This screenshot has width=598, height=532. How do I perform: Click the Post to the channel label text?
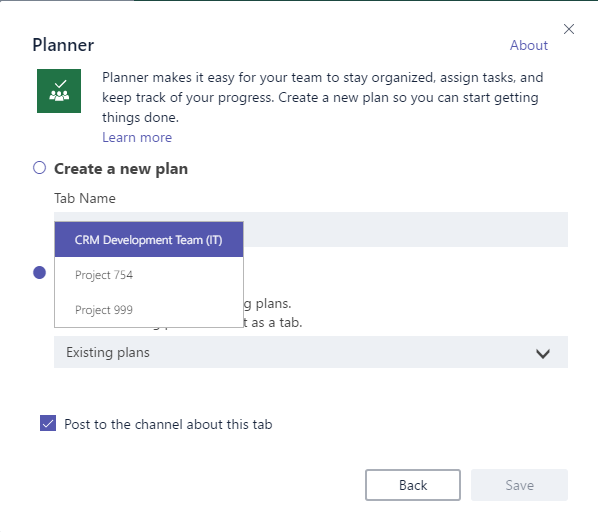[168, 424]
